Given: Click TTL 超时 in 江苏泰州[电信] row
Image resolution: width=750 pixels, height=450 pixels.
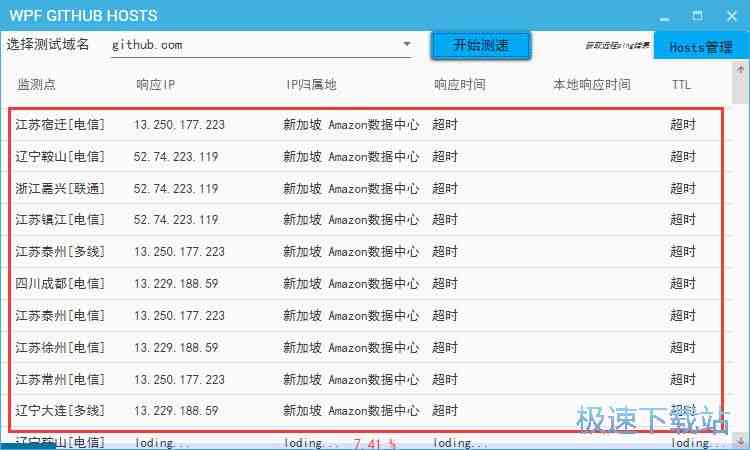Looking at the screenshot, I should point(683,316).
